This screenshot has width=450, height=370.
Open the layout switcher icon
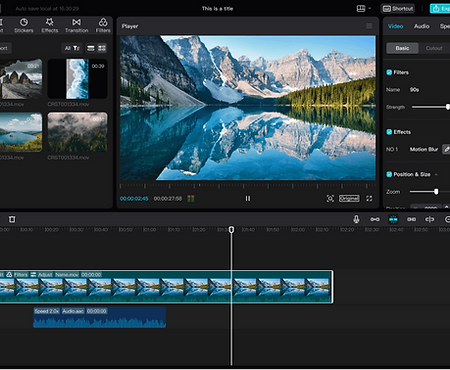click(361, 9)
